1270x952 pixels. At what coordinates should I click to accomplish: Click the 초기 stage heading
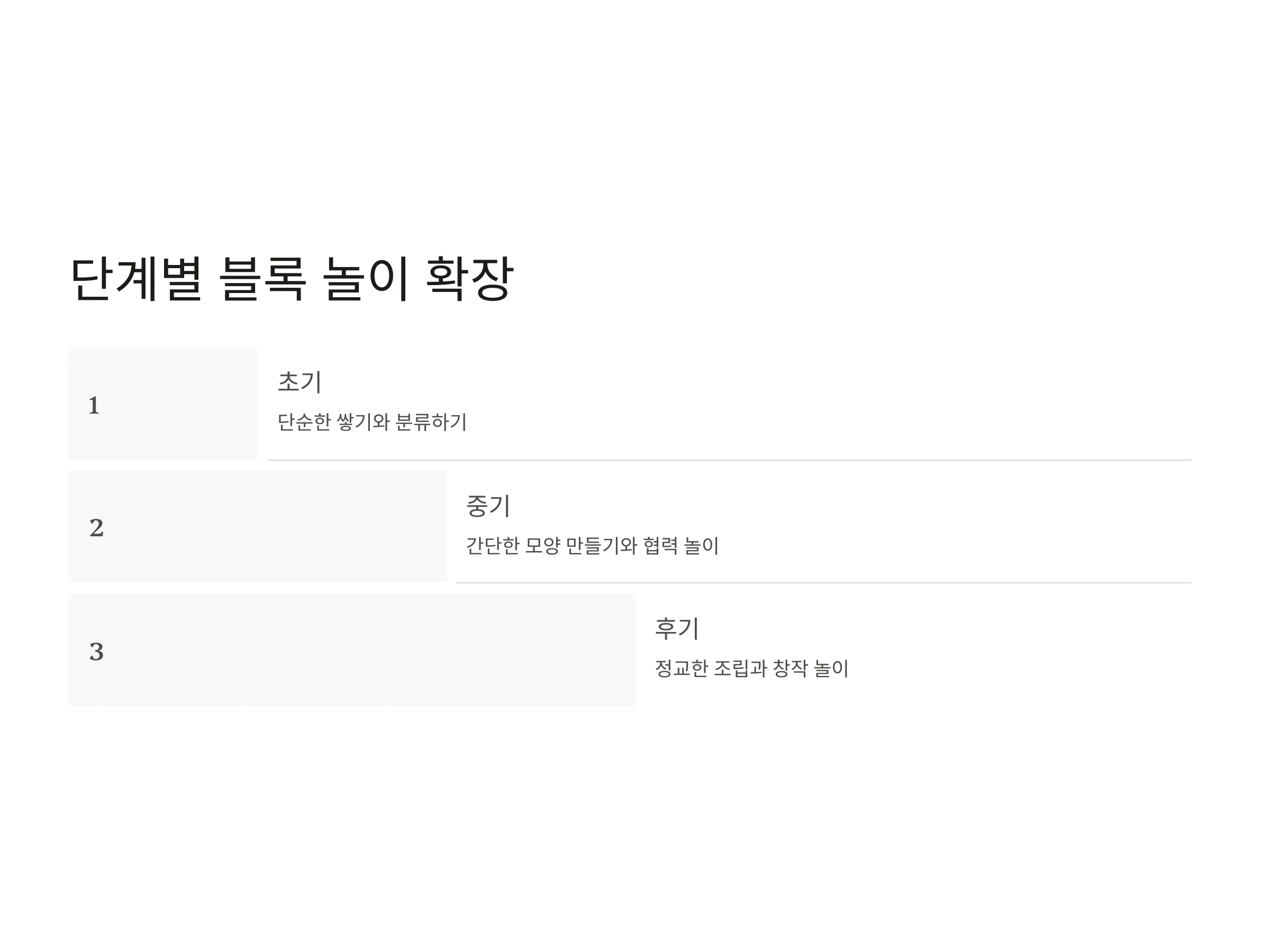click(x=300, y=382)
